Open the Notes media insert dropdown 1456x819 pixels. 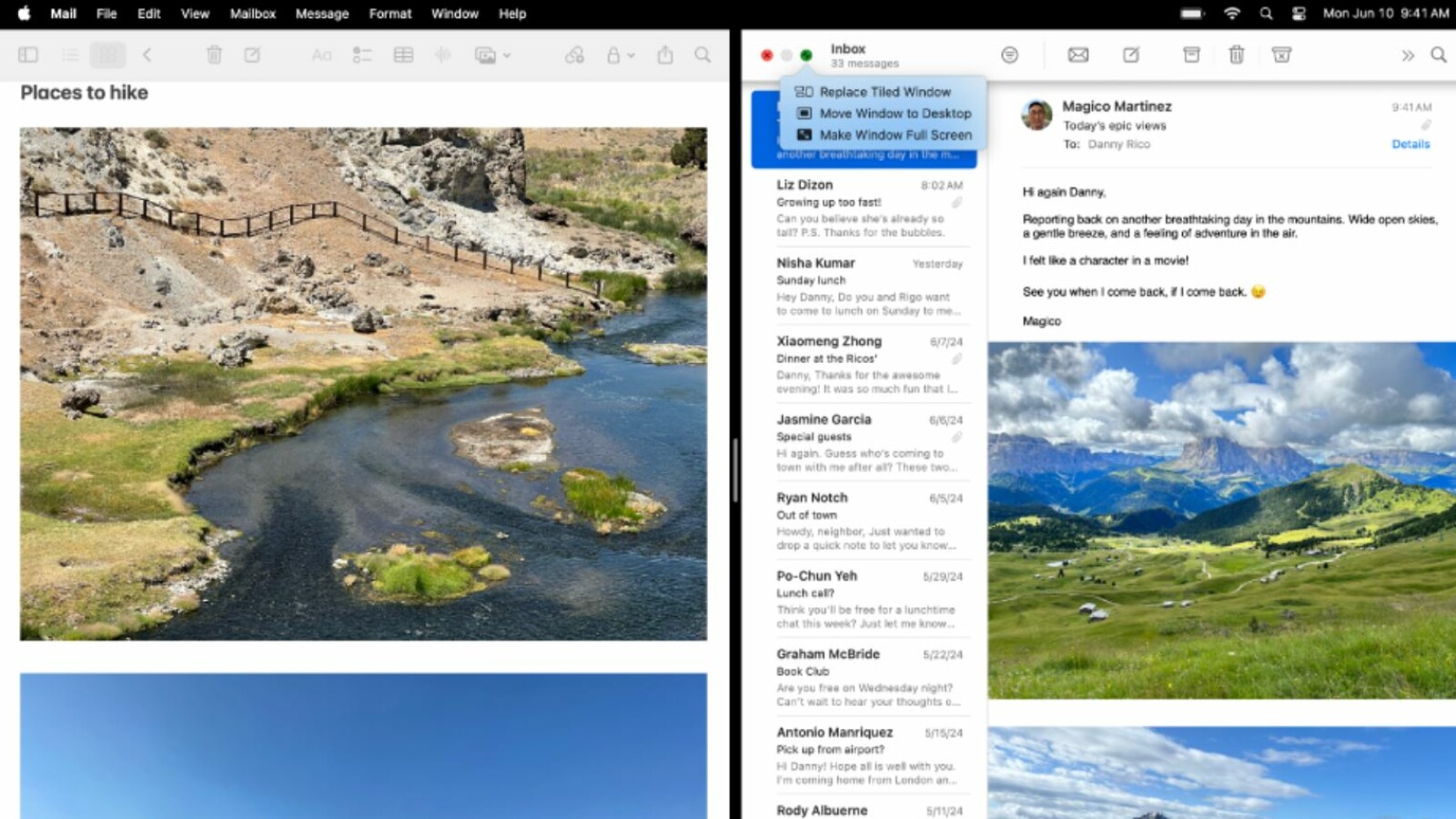(x=492, y=55)
